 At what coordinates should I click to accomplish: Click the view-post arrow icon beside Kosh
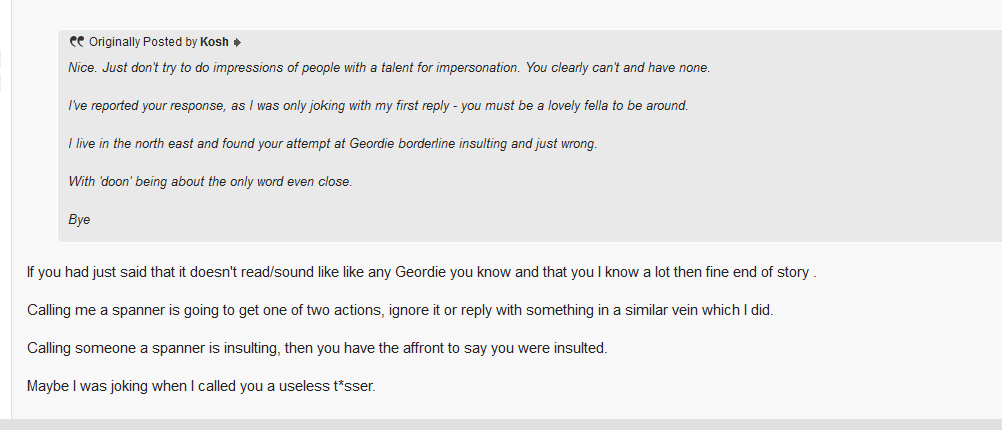tap(237, 43)
